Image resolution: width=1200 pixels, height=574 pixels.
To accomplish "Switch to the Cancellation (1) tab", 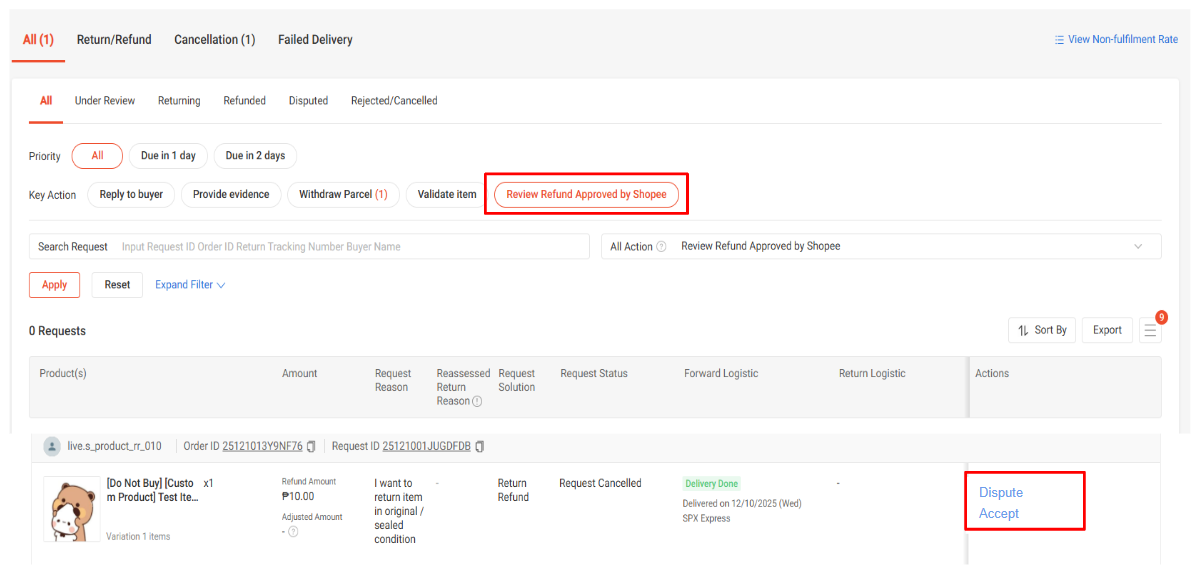I will click(x=215, y=40).
